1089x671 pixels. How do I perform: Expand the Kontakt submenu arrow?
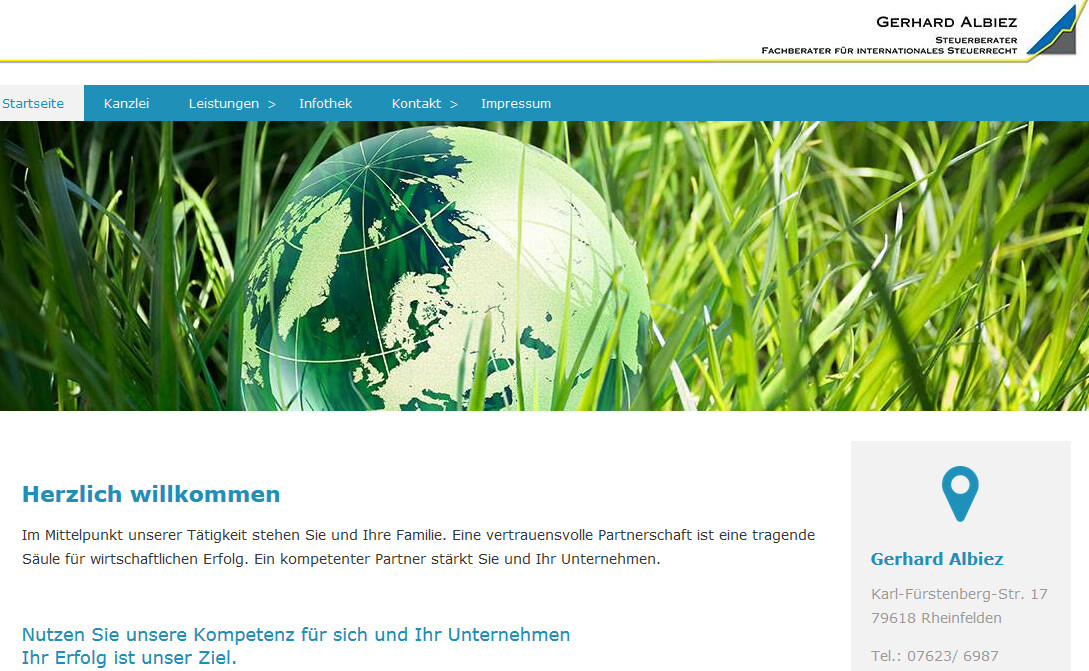click(x=454, y=104)
